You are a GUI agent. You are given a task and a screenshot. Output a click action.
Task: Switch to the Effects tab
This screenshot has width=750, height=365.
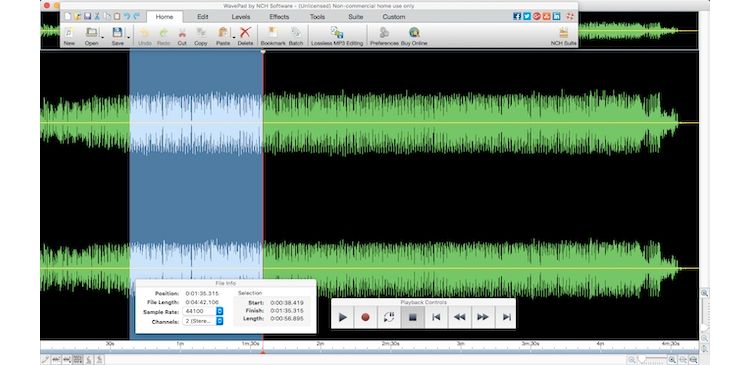(x=279, y=17)
